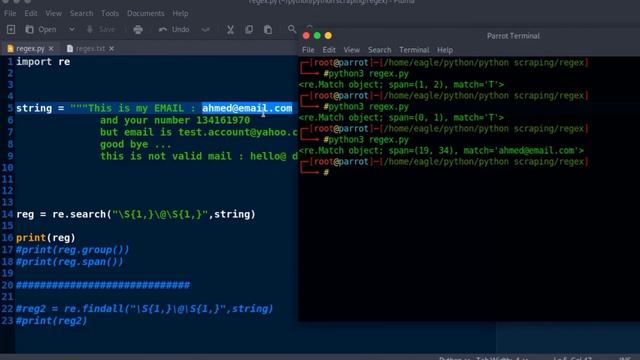Click the '#reg2 = re.findall' comment line
The width and height of the screenshot is (640, 360).
pyautogui.click(x=144, y=309)
